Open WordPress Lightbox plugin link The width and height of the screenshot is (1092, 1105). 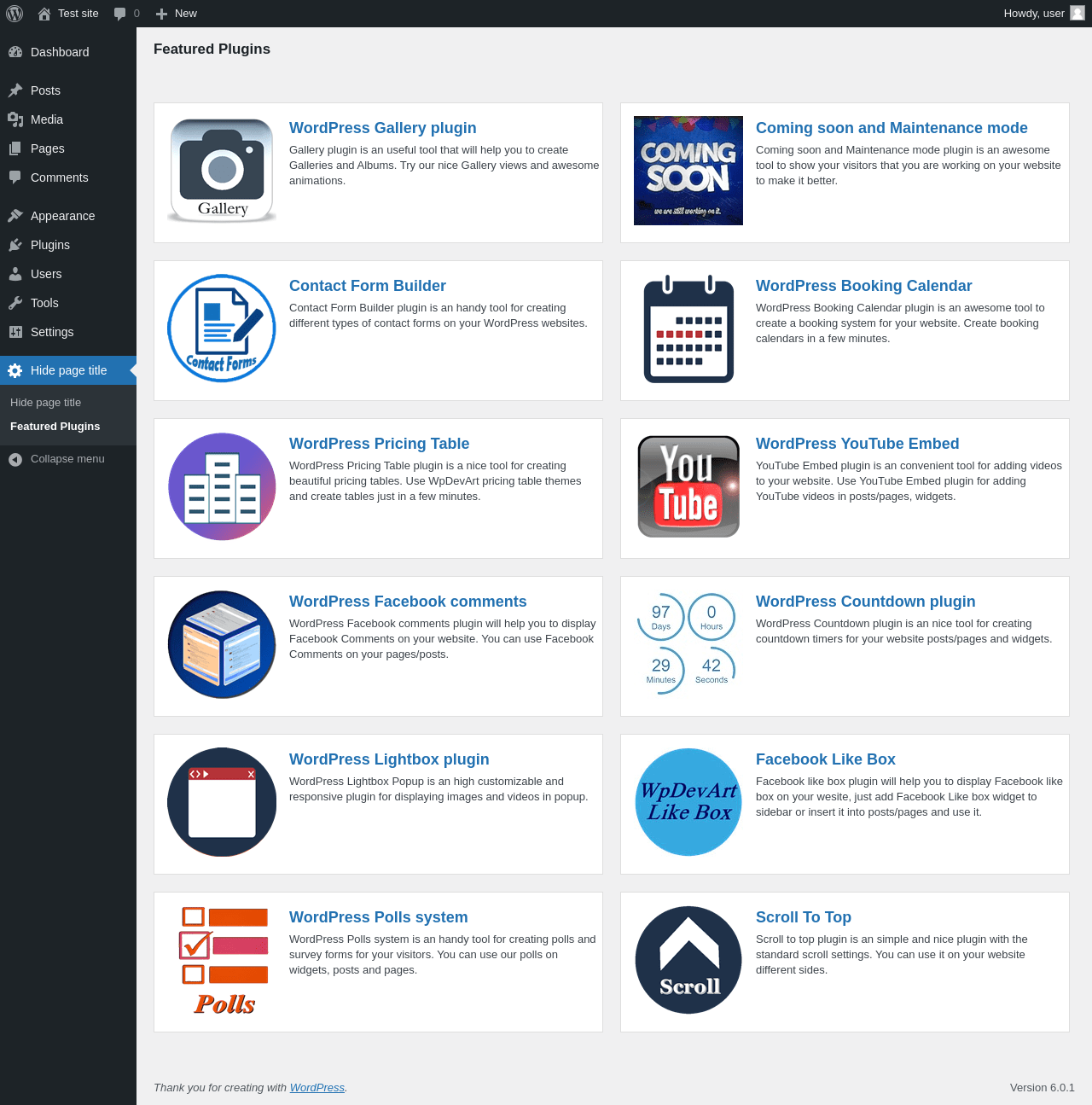(x=389, y=759)
